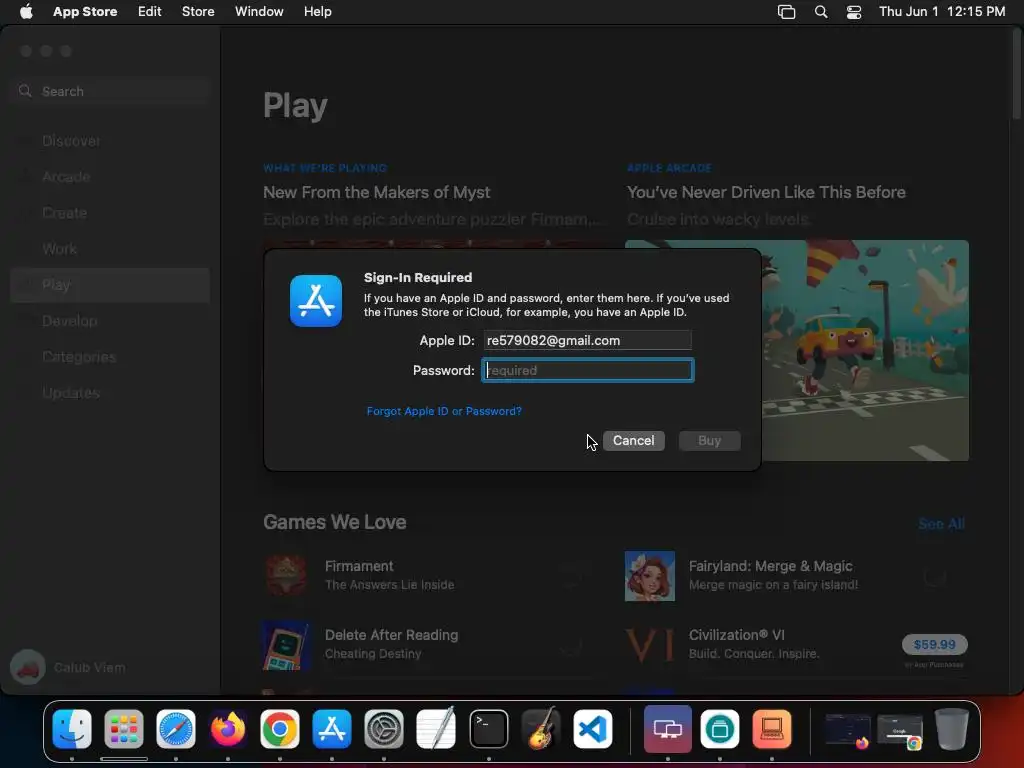Open Finder from the Dock
The image size is (1024, 768).
(x=72, y=729)
